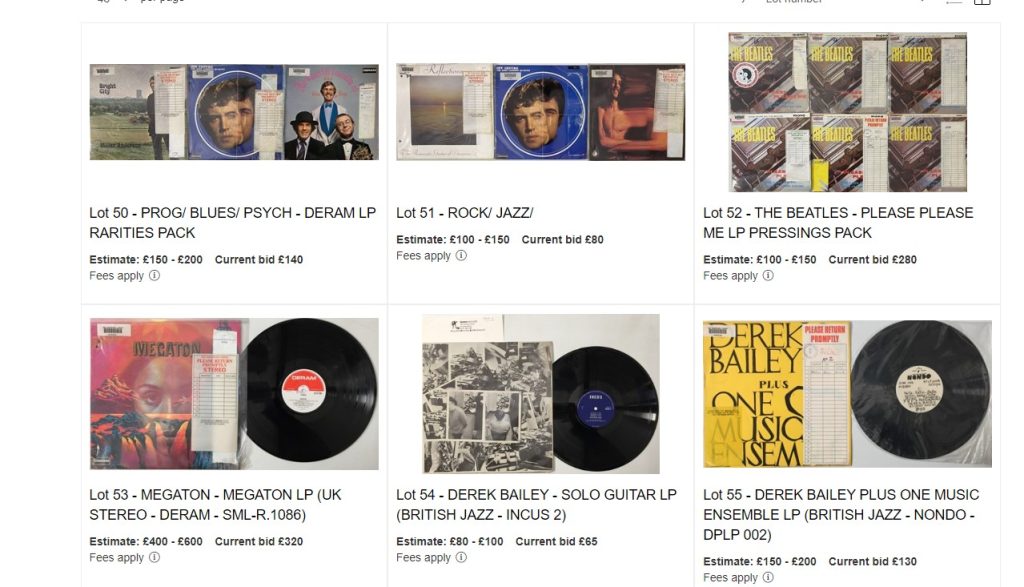Image resolution: width=1024 pixels, height=587 pixels.
Task: Click the Lot 50 album covers thumbnail
Action: 234,112
